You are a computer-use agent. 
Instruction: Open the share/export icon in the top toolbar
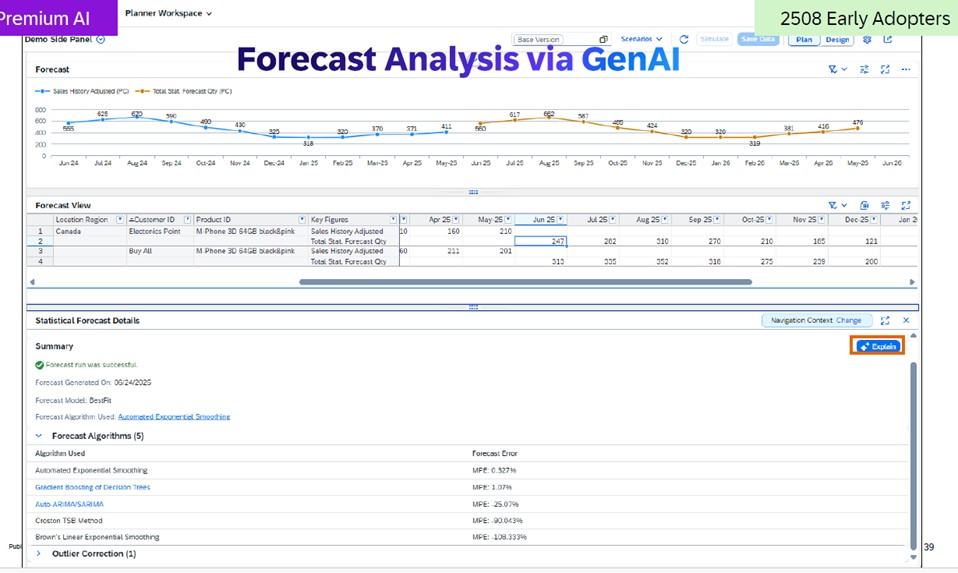[x=887, y=39]
